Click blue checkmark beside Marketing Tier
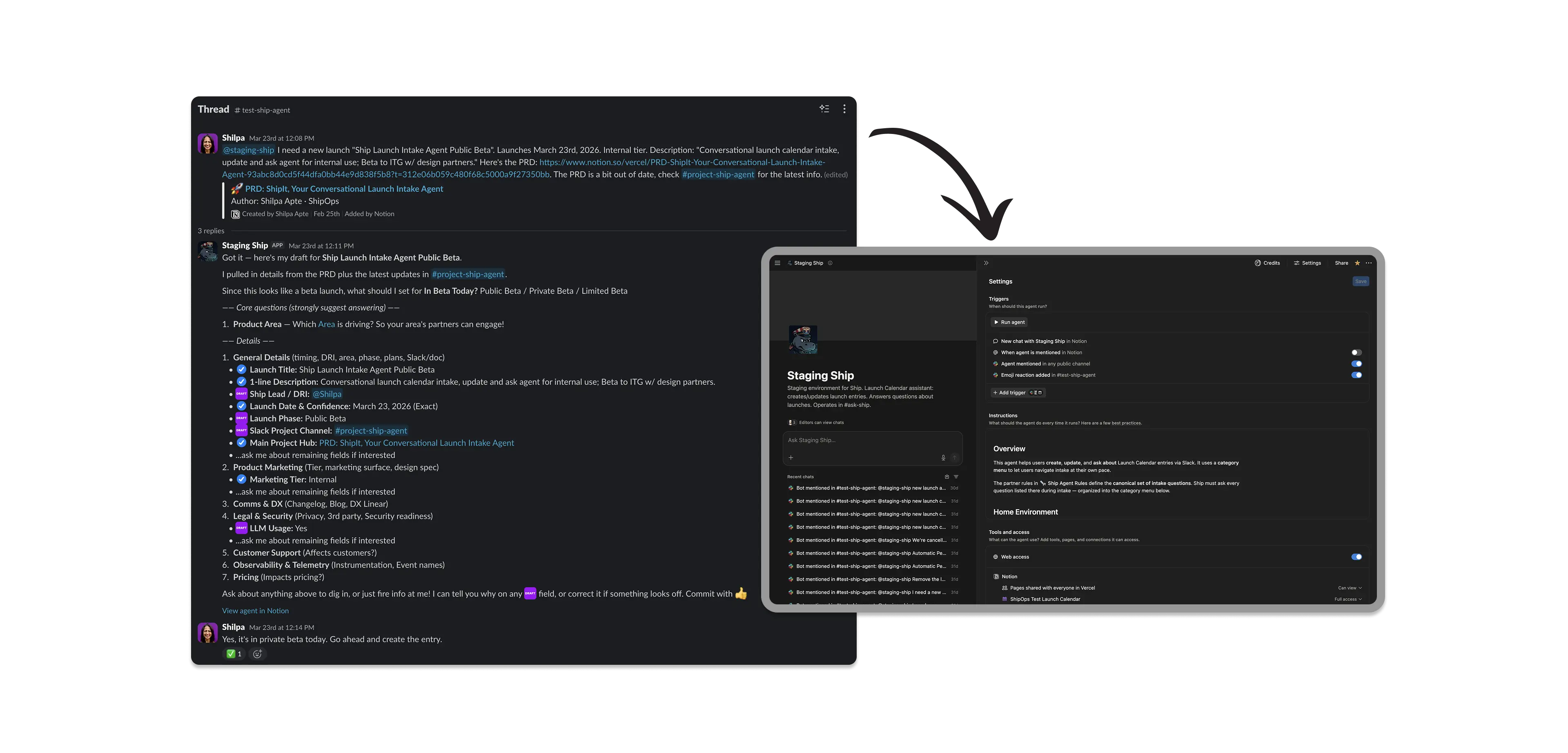 (242, 479)
